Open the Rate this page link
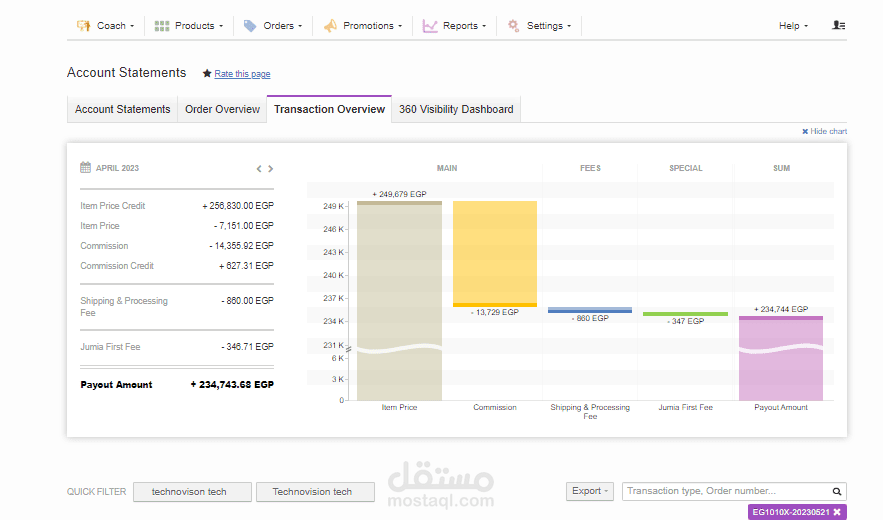 [242, 74]
